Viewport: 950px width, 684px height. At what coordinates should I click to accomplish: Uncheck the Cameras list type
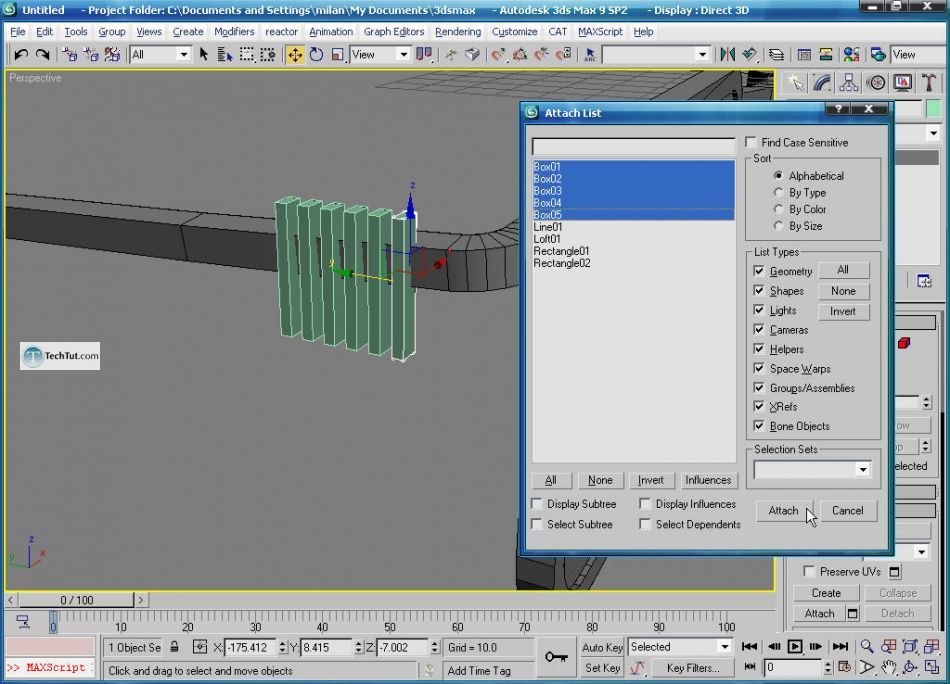pos(759,330)
